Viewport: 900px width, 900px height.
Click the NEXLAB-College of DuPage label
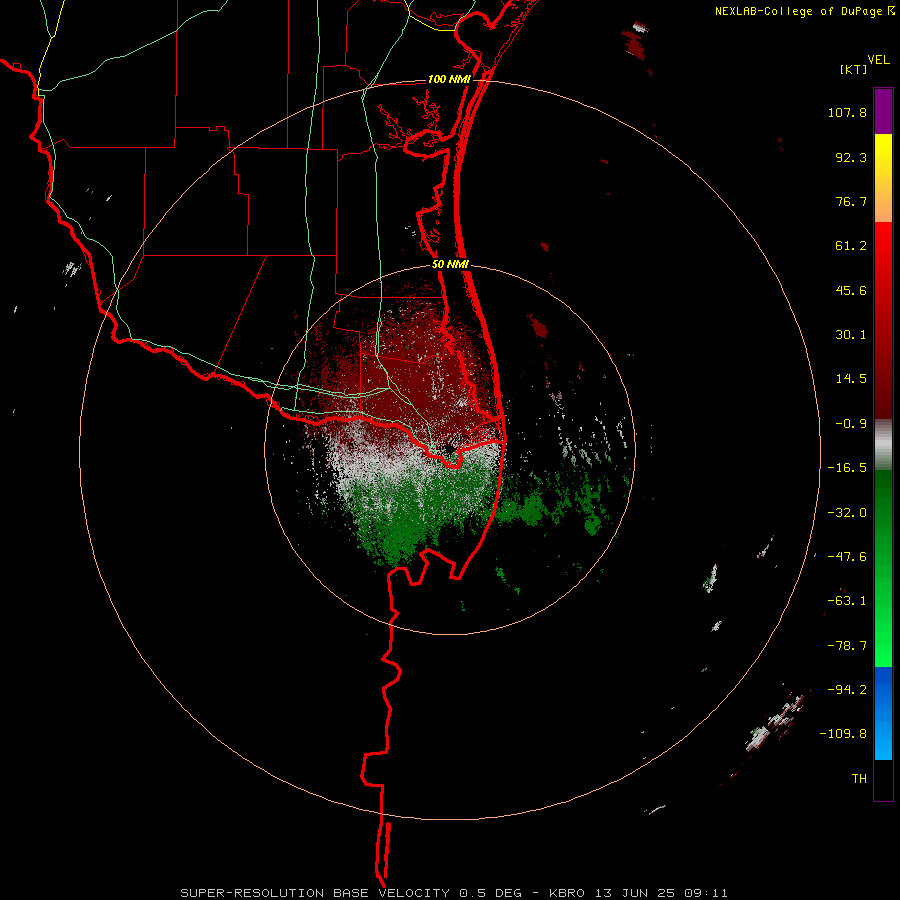click(804, 11)
